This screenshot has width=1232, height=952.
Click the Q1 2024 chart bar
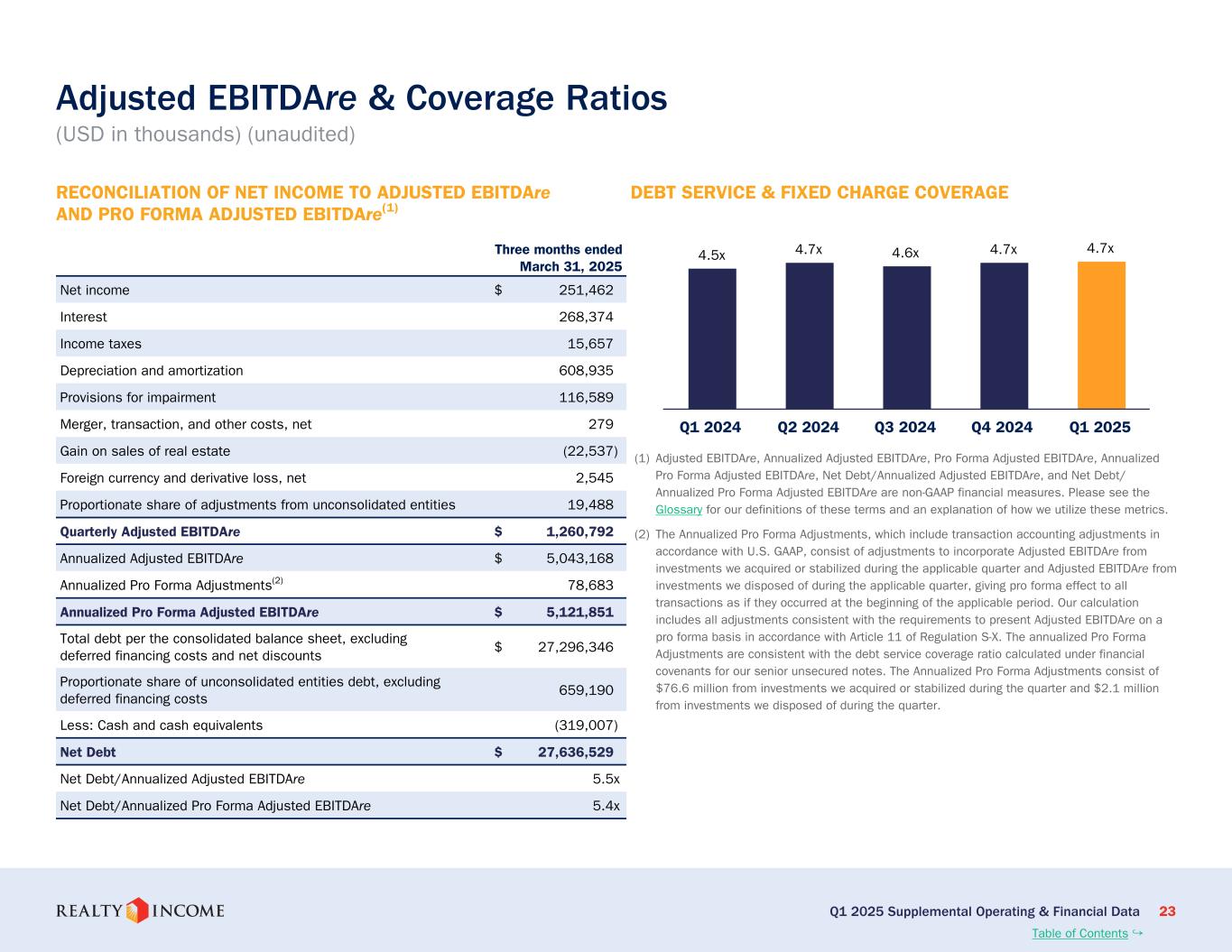[x=711, y=339]
